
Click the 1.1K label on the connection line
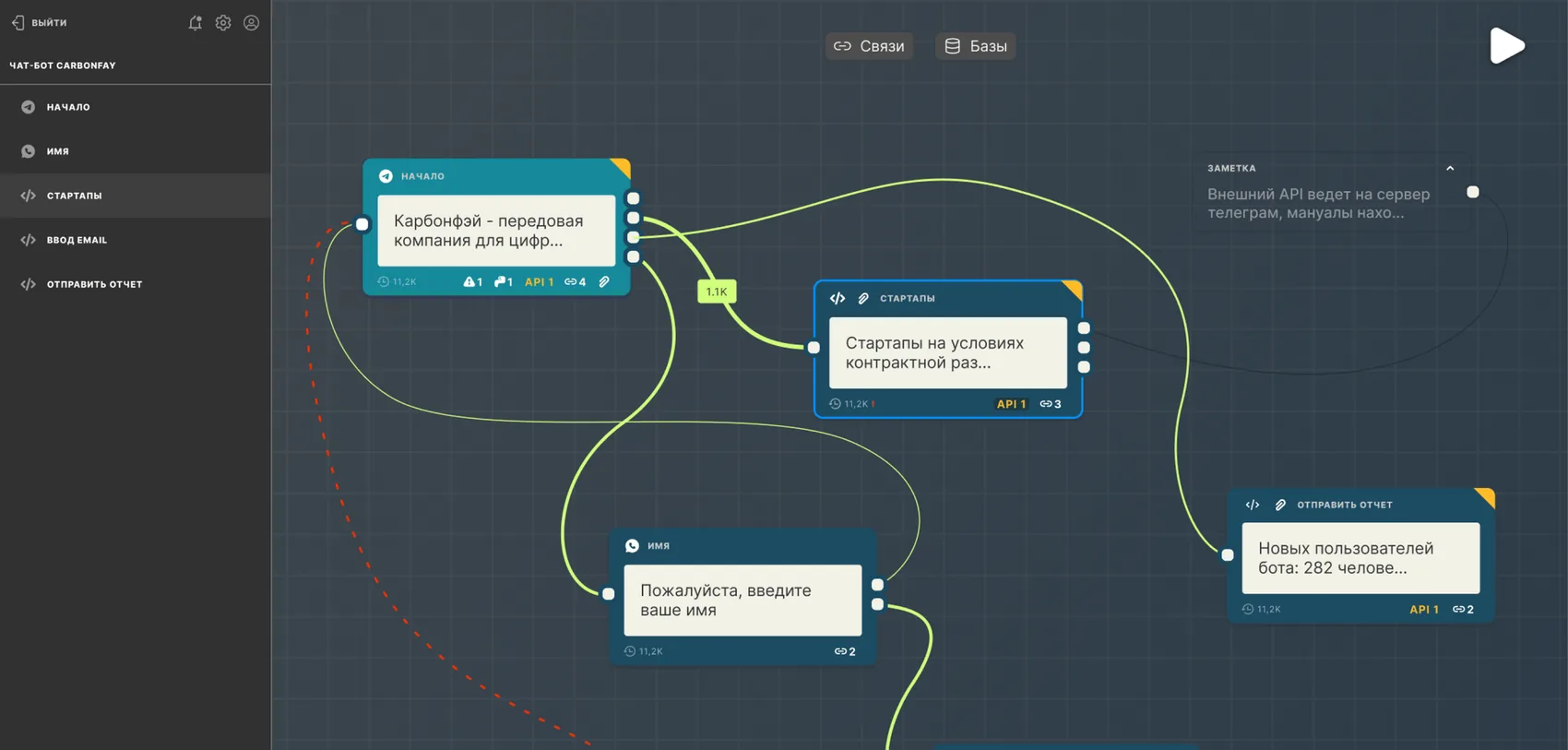(x=717, y=292)
